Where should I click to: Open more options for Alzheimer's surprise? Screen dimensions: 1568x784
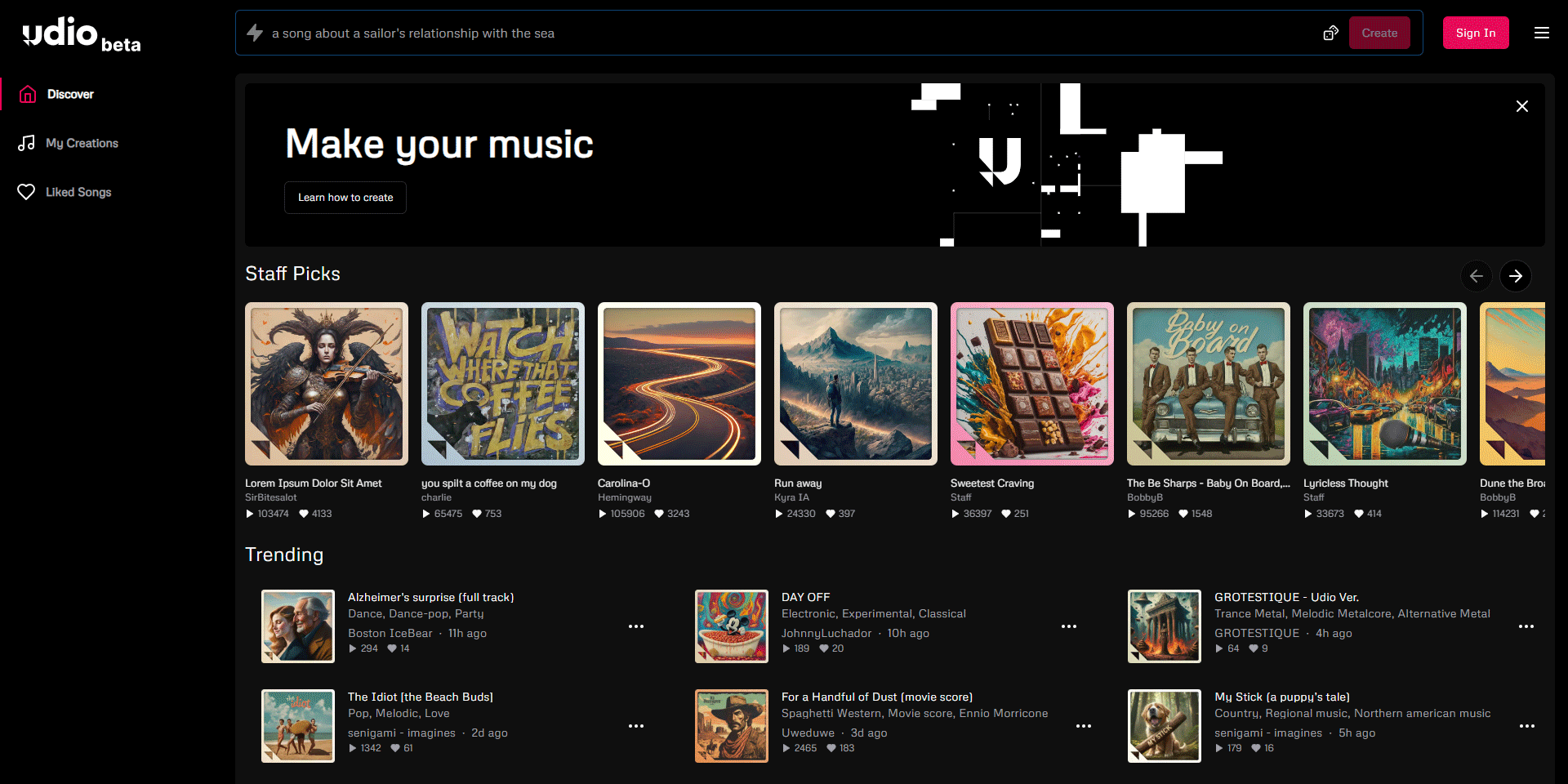636,626
